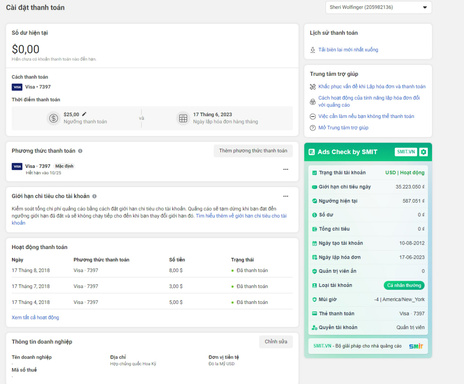This screenshot has height=384, width=464.
Task: Click the SMIT.VN badge in Ads Check header
Action: pyautogui.click(x=406, y=152)
